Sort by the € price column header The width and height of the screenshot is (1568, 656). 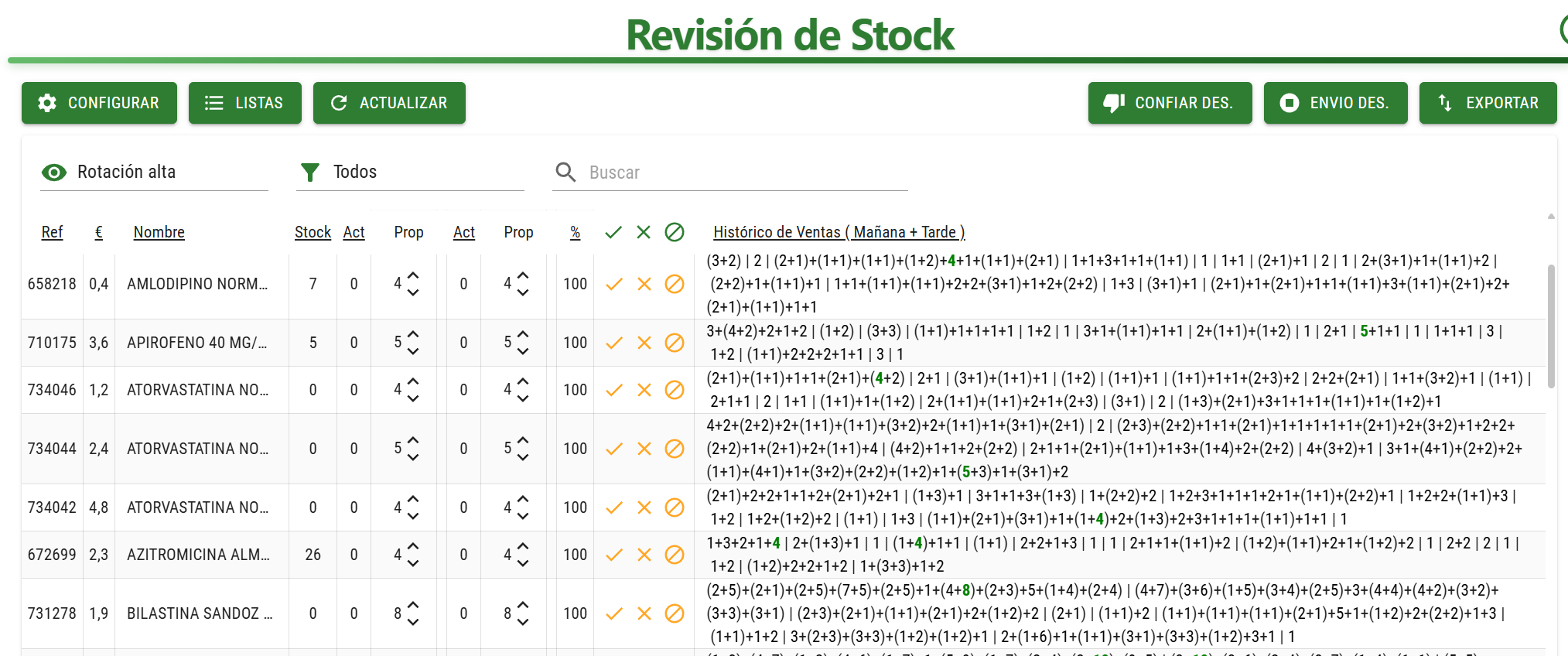tap(99, 232)
